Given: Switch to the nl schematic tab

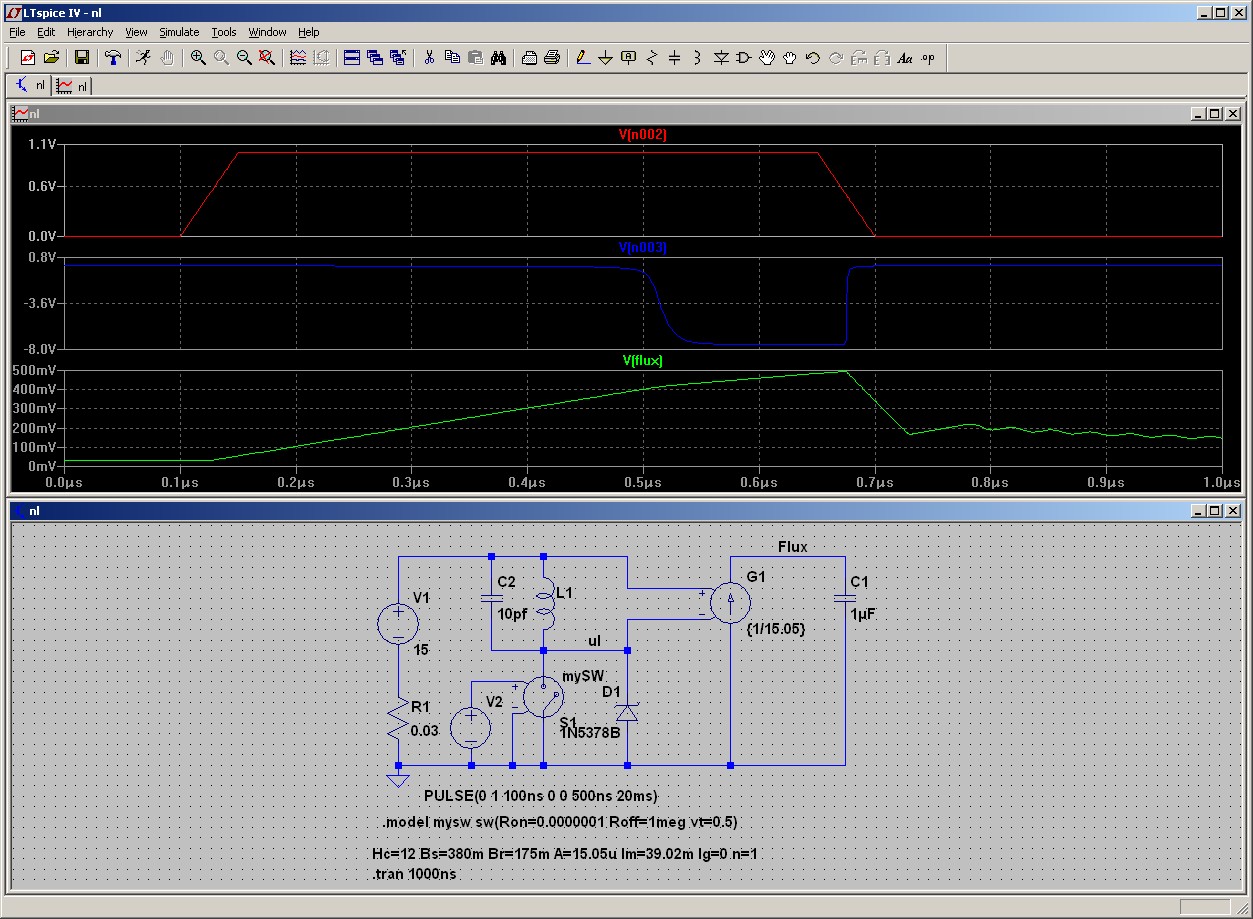Looking at the screenshot, I should pyautogui.click(x=31, y=86).
